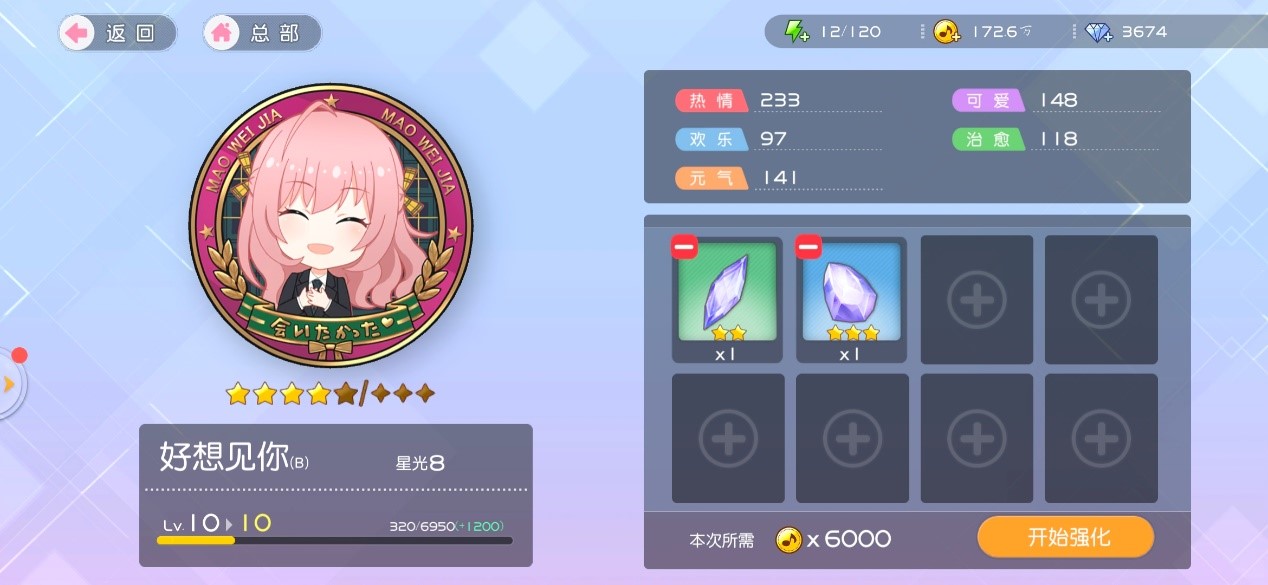Open the 总部 headquarters menu
The height and width of the screenshot is (585, 1268).
click(x=262, y=32)
